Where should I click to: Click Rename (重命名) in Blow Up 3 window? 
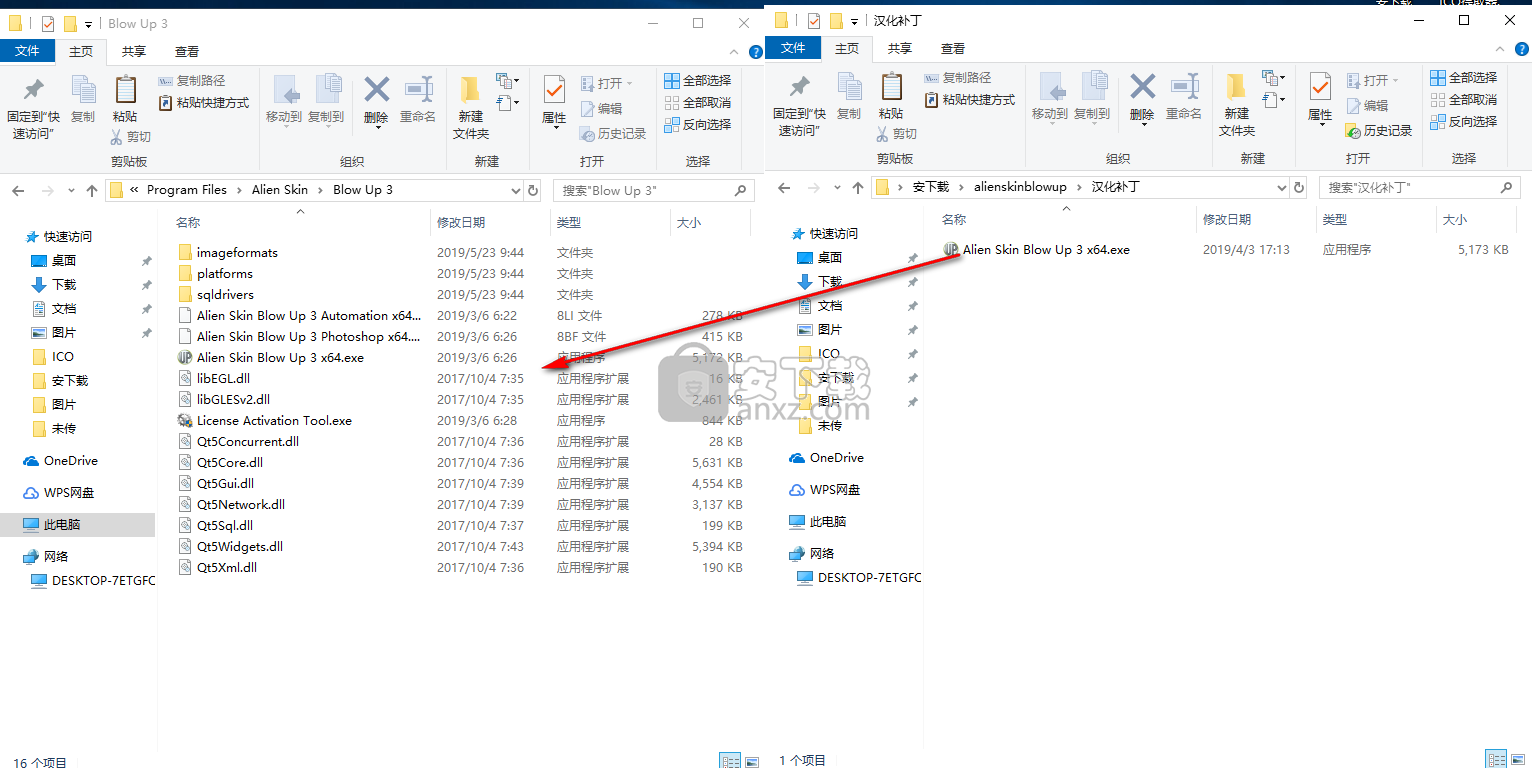coord(418,100)
